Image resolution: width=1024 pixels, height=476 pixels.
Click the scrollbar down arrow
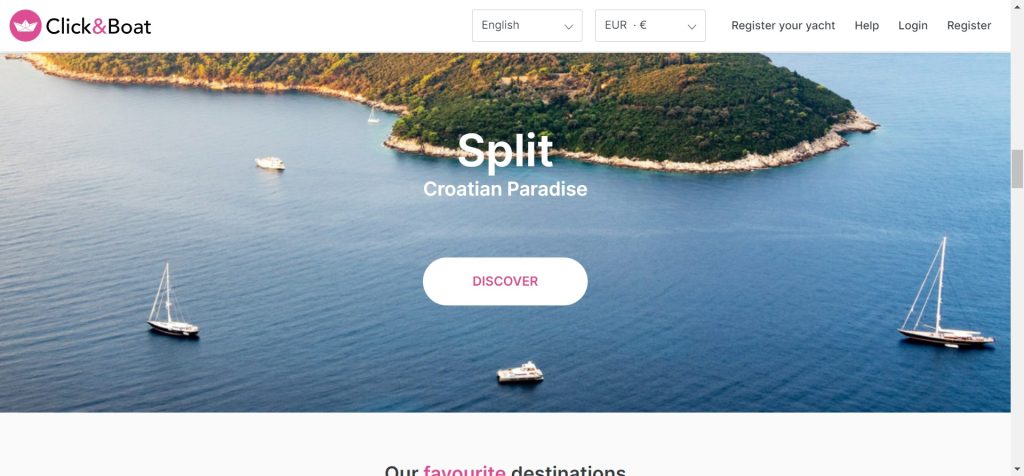tap(1017, 469)
